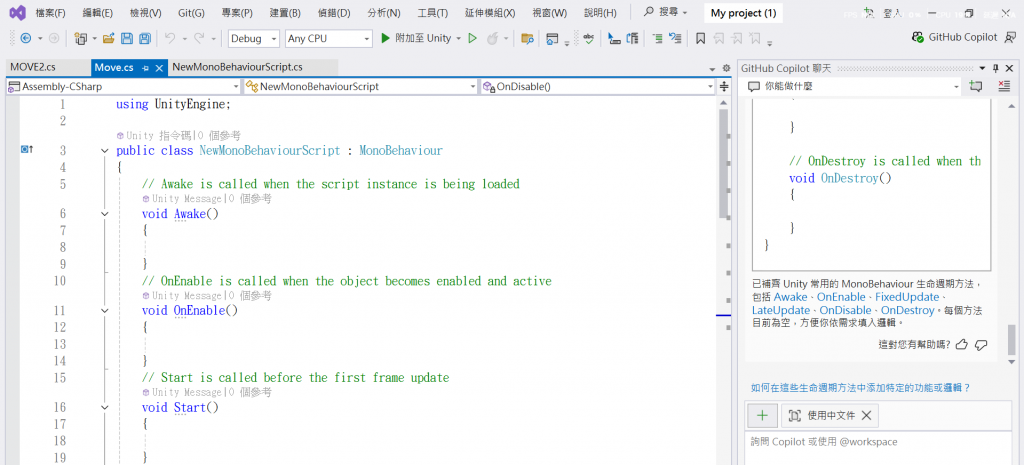Collapse the Awake method region

(104, 214)
